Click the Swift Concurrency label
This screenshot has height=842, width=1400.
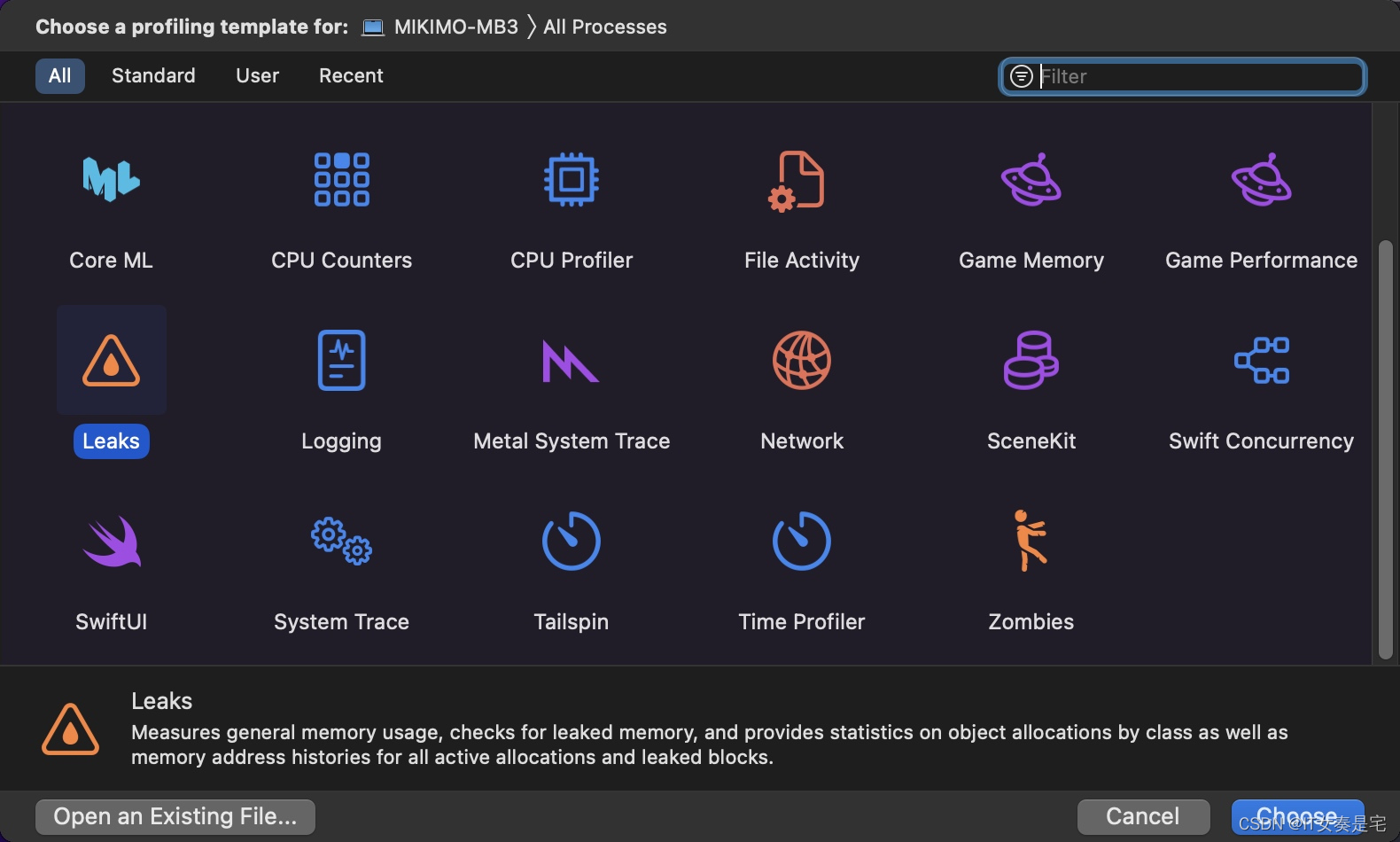pos(1262,441)
